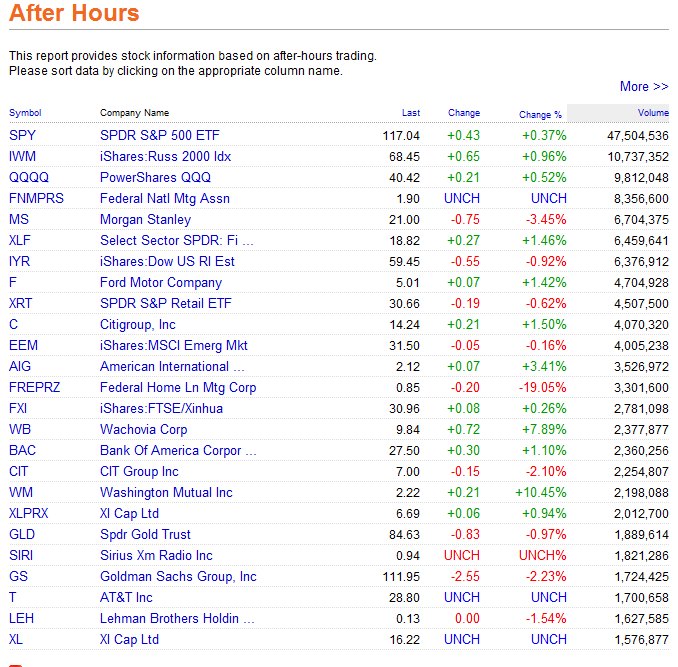678x667 pixels.
Task: Select Morgan Stanley company link
Action: 145,219
